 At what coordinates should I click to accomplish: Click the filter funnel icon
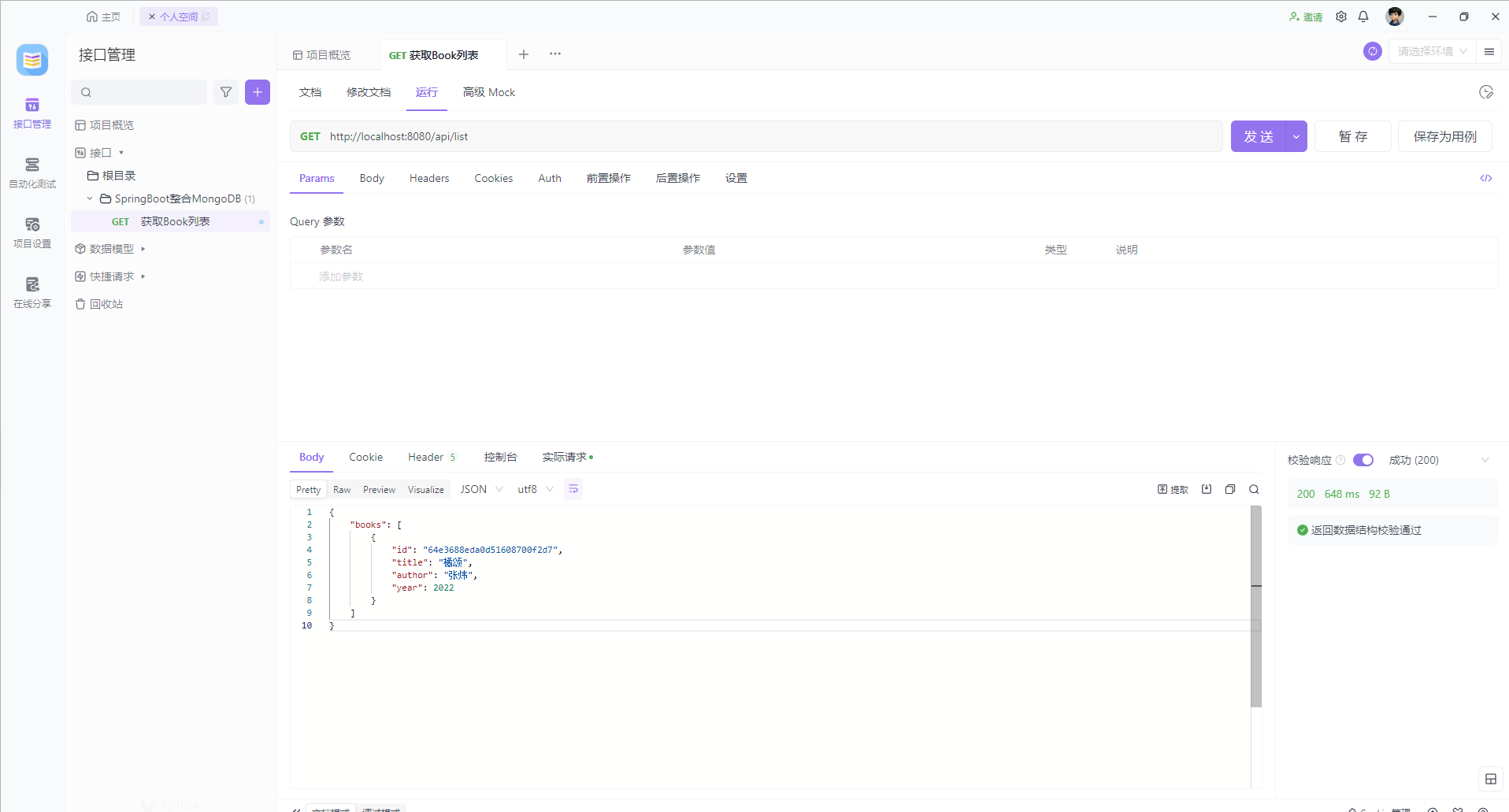(x=226, y=92)
